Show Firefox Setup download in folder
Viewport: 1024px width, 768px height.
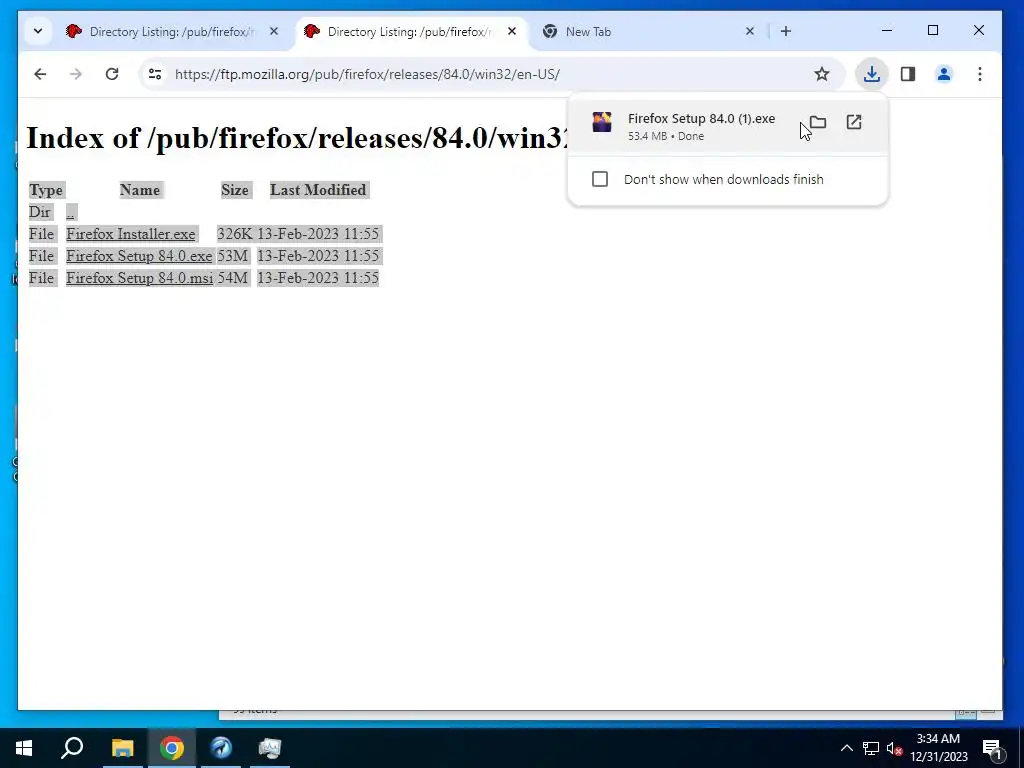tap(818, 122)
